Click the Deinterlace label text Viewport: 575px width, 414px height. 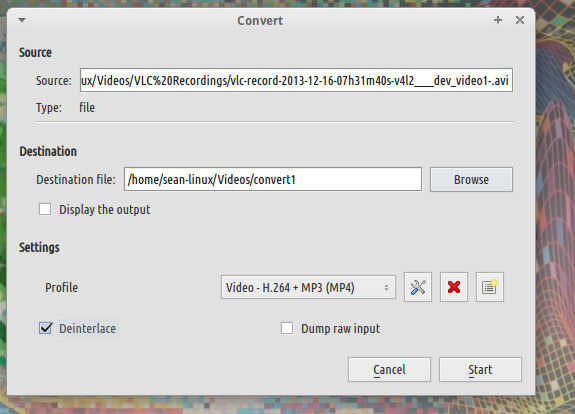pos(88,328)
